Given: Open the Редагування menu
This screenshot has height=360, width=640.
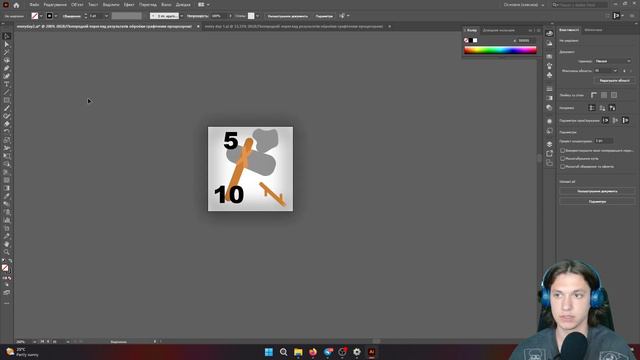Looking at the screenshot, I should tap(55, 5).
